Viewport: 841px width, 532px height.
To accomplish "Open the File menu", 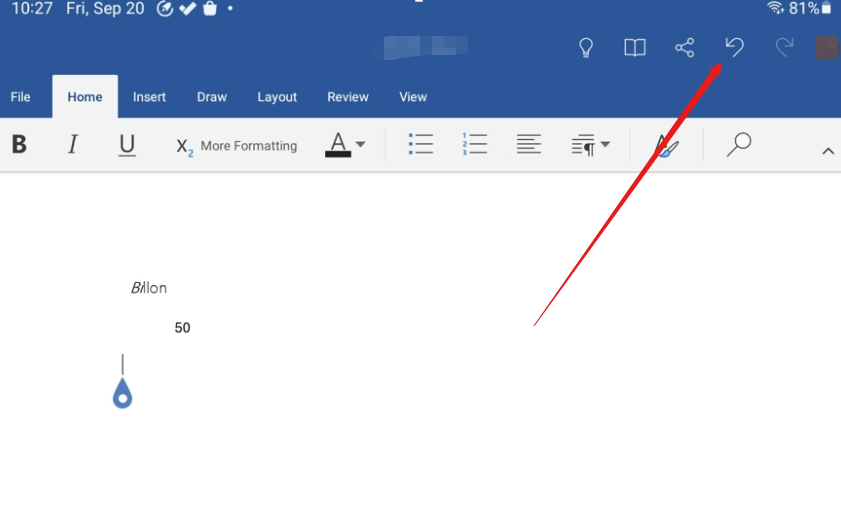I will point(20,97).
